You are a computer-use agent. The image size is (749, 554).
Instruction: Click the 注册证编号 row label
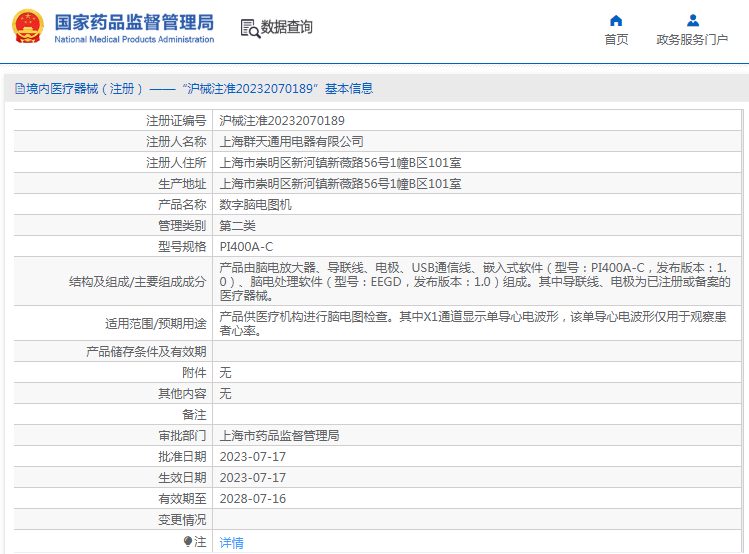[176, 121]
